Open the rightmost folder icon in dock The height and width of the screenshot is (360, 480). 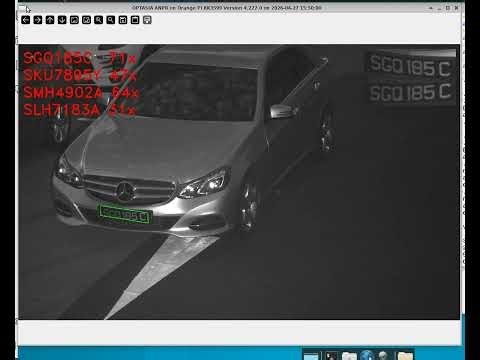(405, 356)
